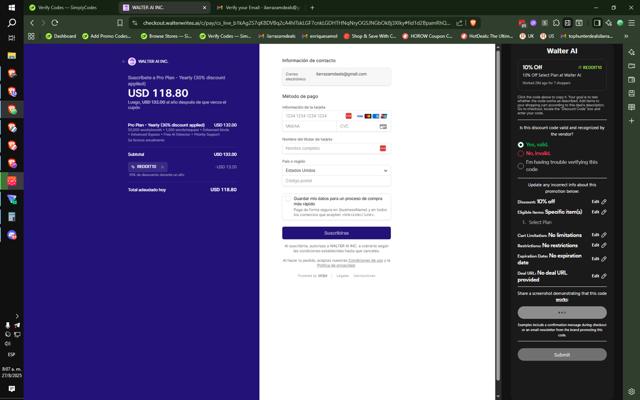Click the pencil icon for Expiration Date

(x=604, y=259)
